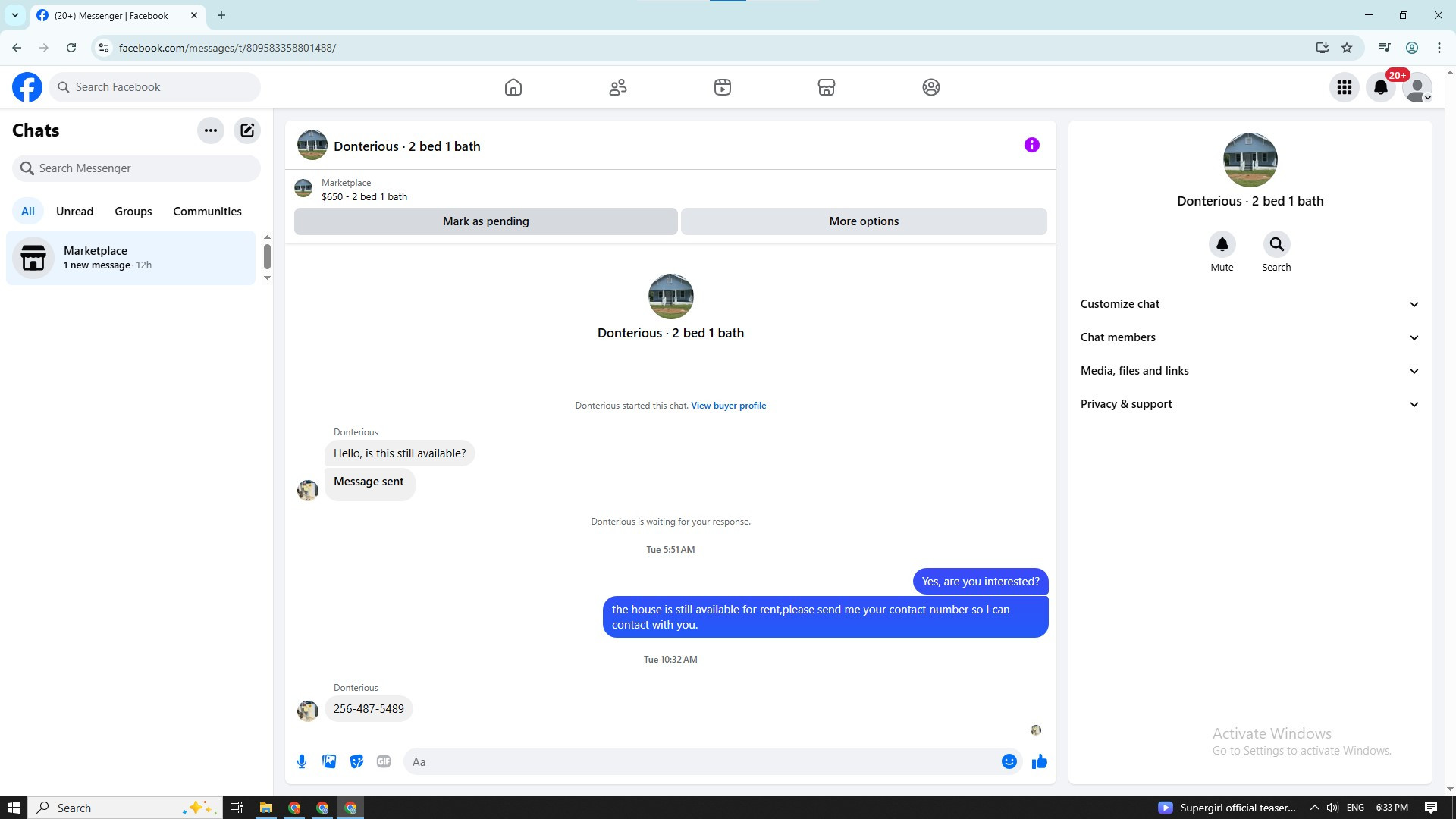
Task: Click the Mark as pending button
Action: click(x=485, y=221)
